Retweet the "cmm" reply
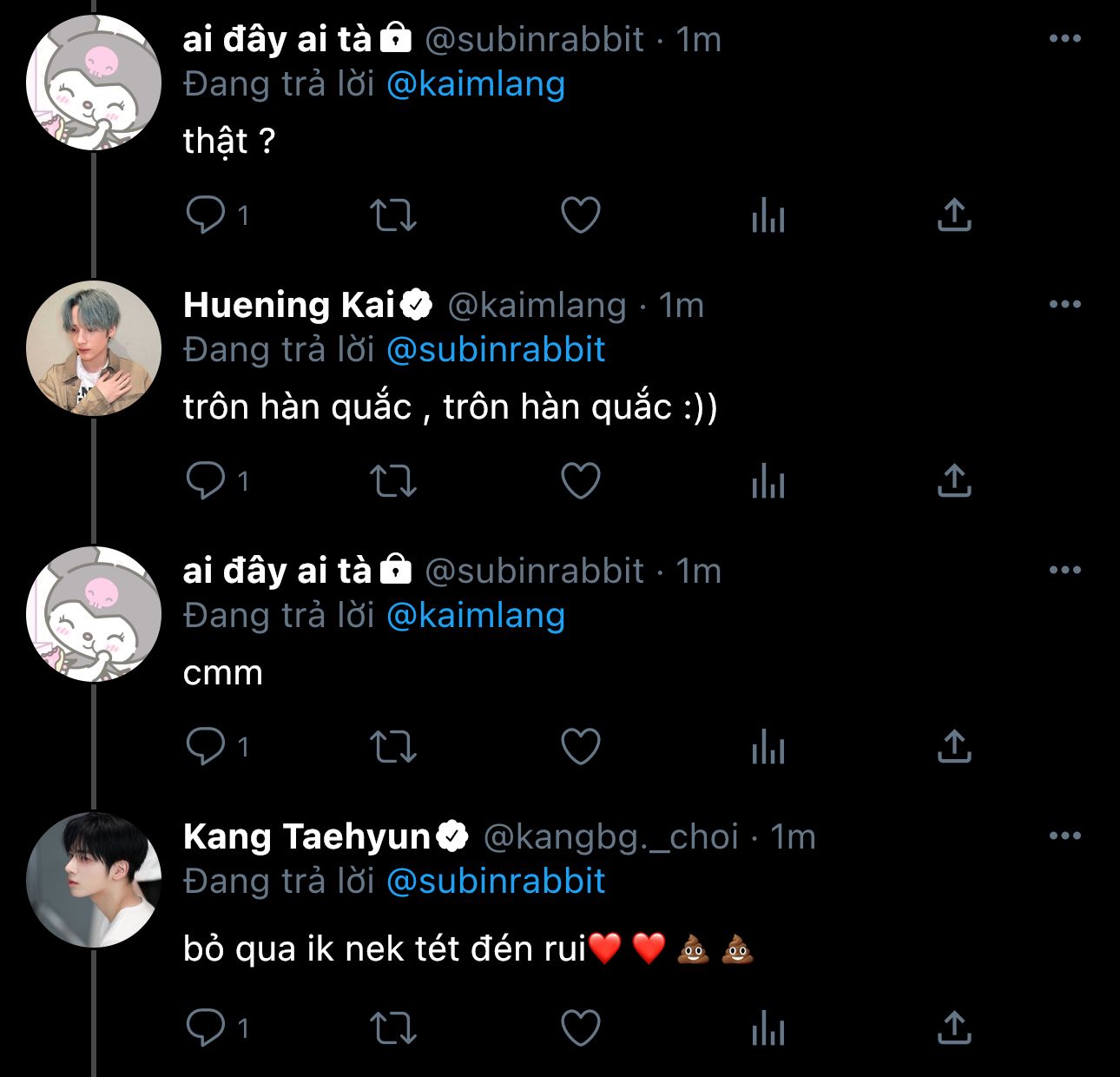This screenshot has height=1077, width=1120. (393, 747)
